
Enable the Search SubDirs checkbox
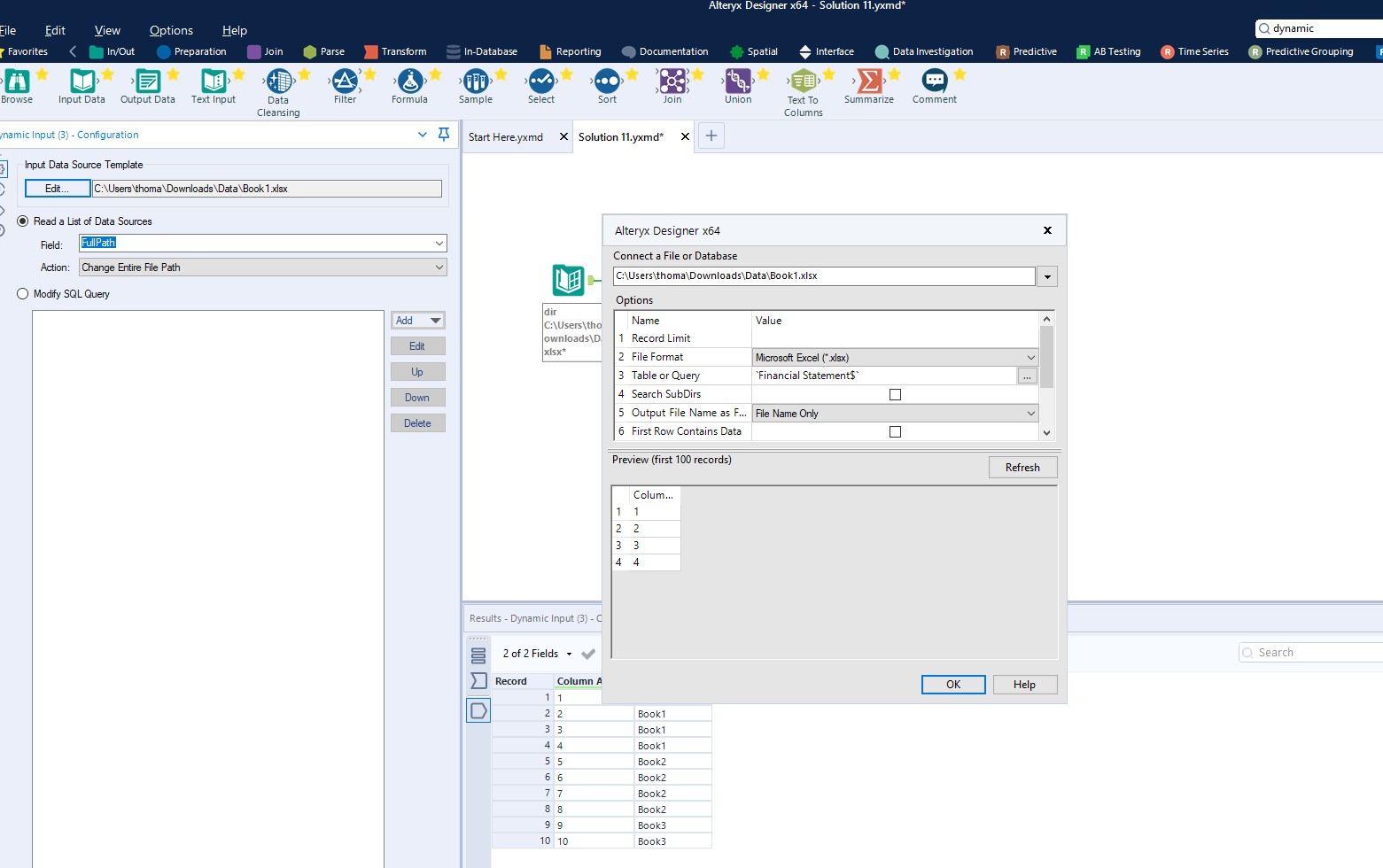click(895, 394)
